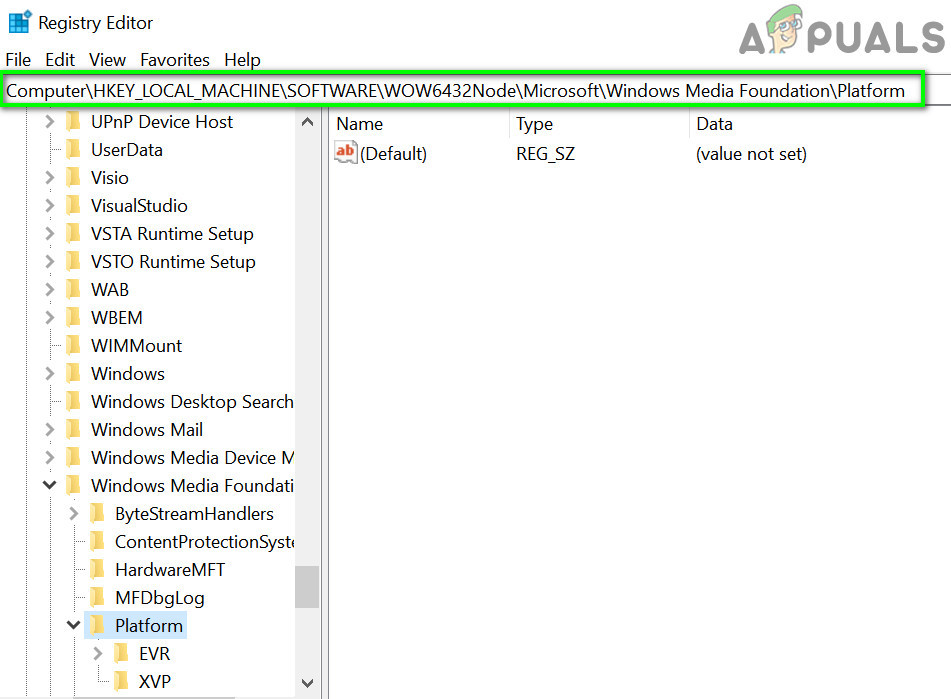Screen dimensions: 951x699
Task: Expand the Windows Mail key
Action: (x=50, y=429)
